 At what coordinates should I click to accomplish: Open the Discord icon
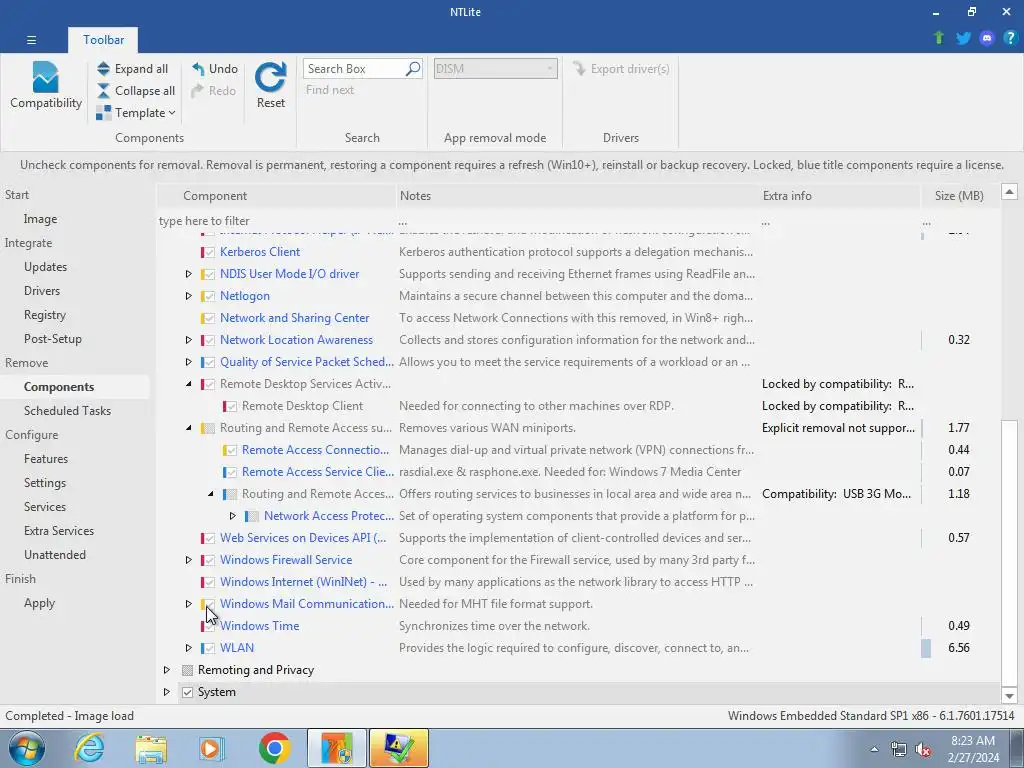[987, 38]
